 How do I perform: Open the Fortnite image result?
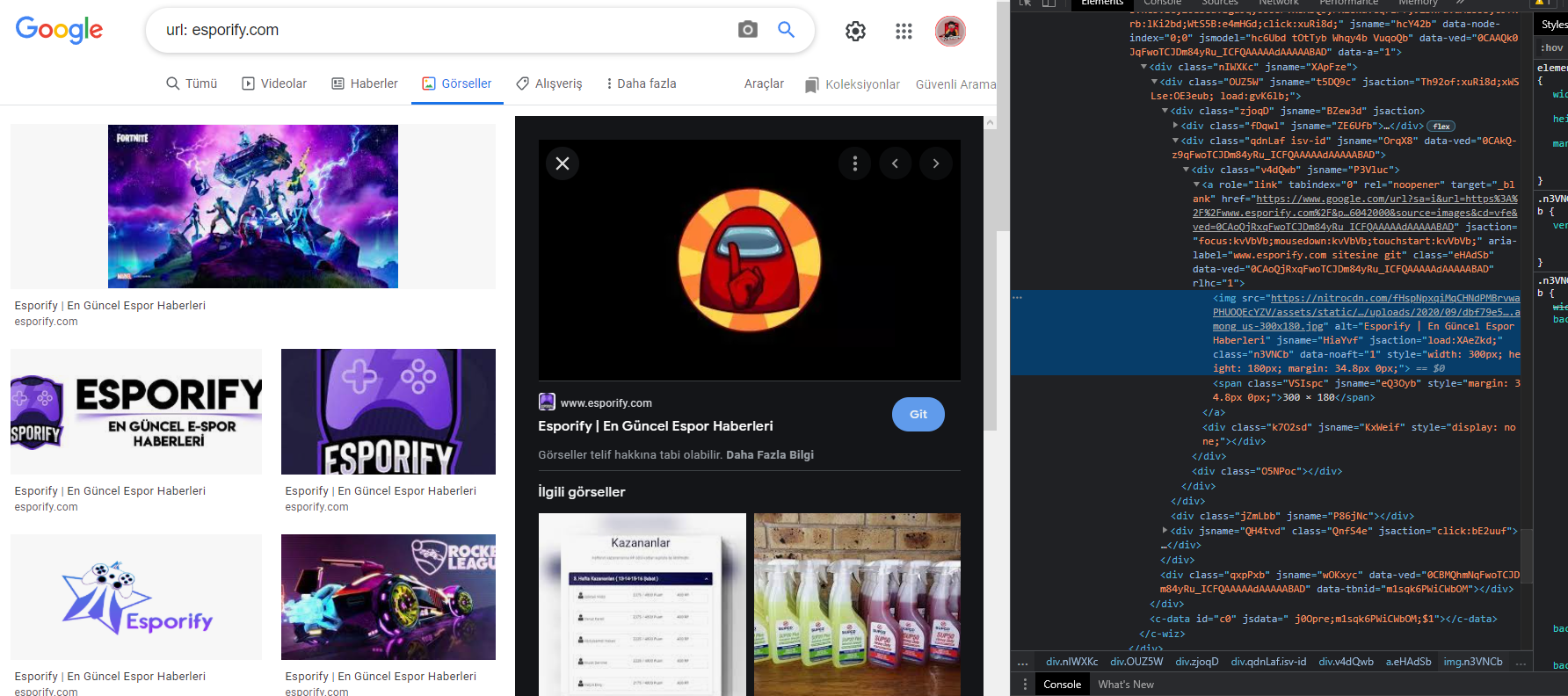coord(253,207)
